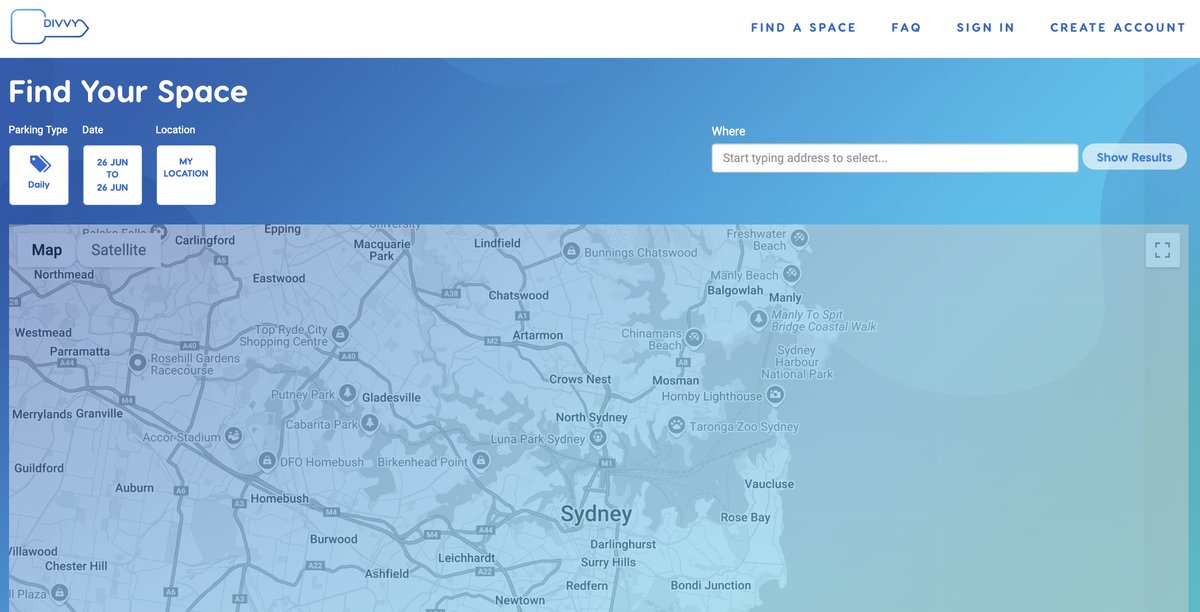Image resolution: width=1200 pixels, height=612 pixels.
Task: Click the Ashfield map label
Action: (x=386, y=574)
